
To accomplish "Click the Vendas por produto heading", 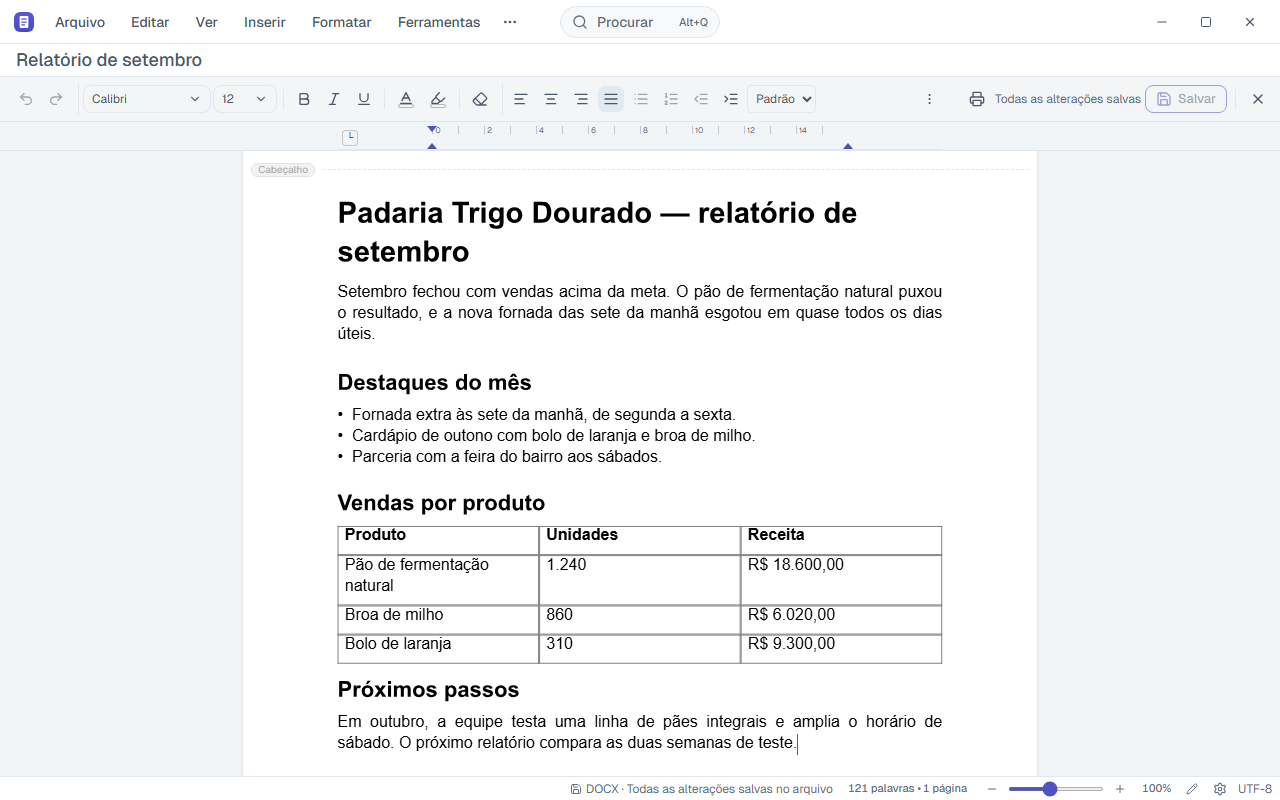I will click(x=441, y=503).
